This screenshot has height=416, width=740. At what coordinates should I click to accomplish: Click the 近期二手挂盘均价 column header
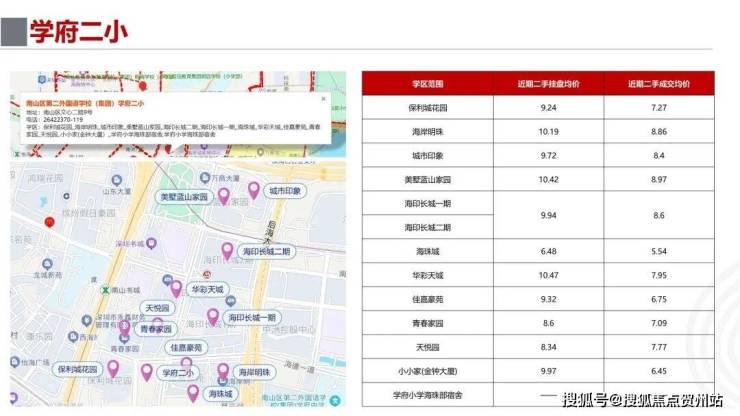click(x=548, y=84)
